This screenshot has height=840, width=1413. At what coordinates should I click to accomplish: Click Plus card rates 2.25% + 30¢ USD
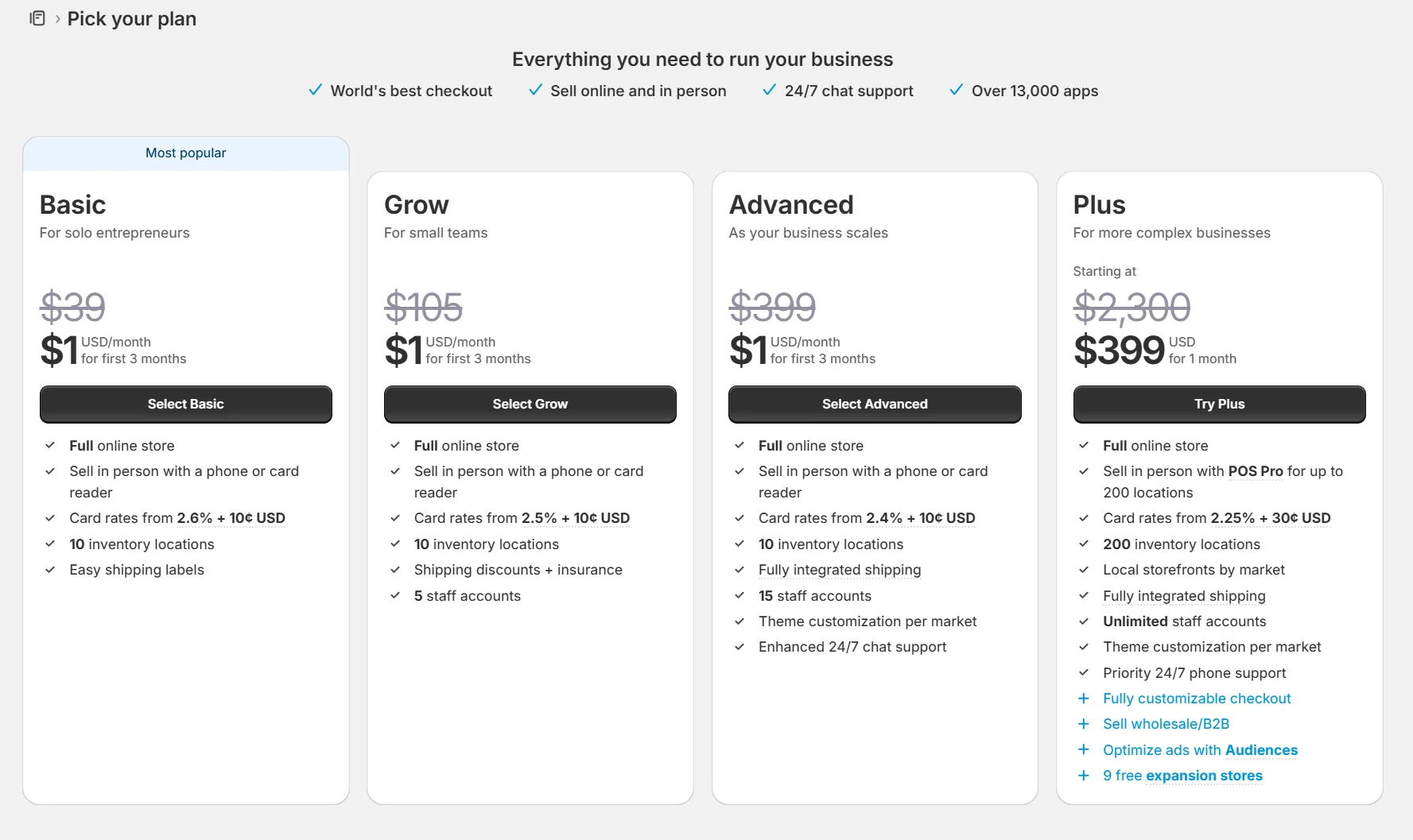1270,518
